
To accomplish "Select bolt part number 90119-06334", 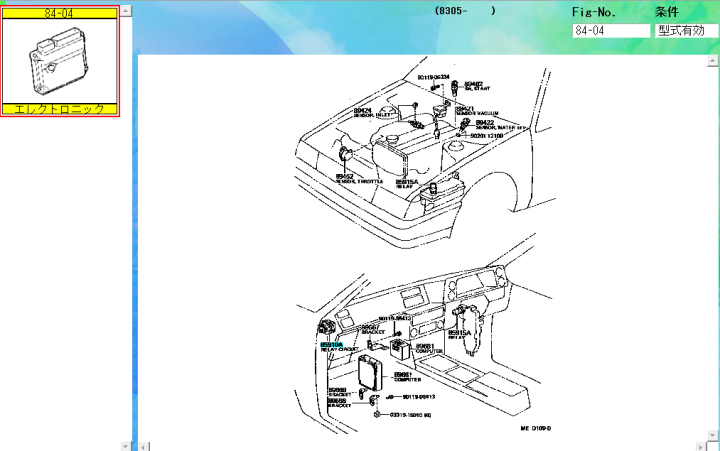I will [433, 77].
